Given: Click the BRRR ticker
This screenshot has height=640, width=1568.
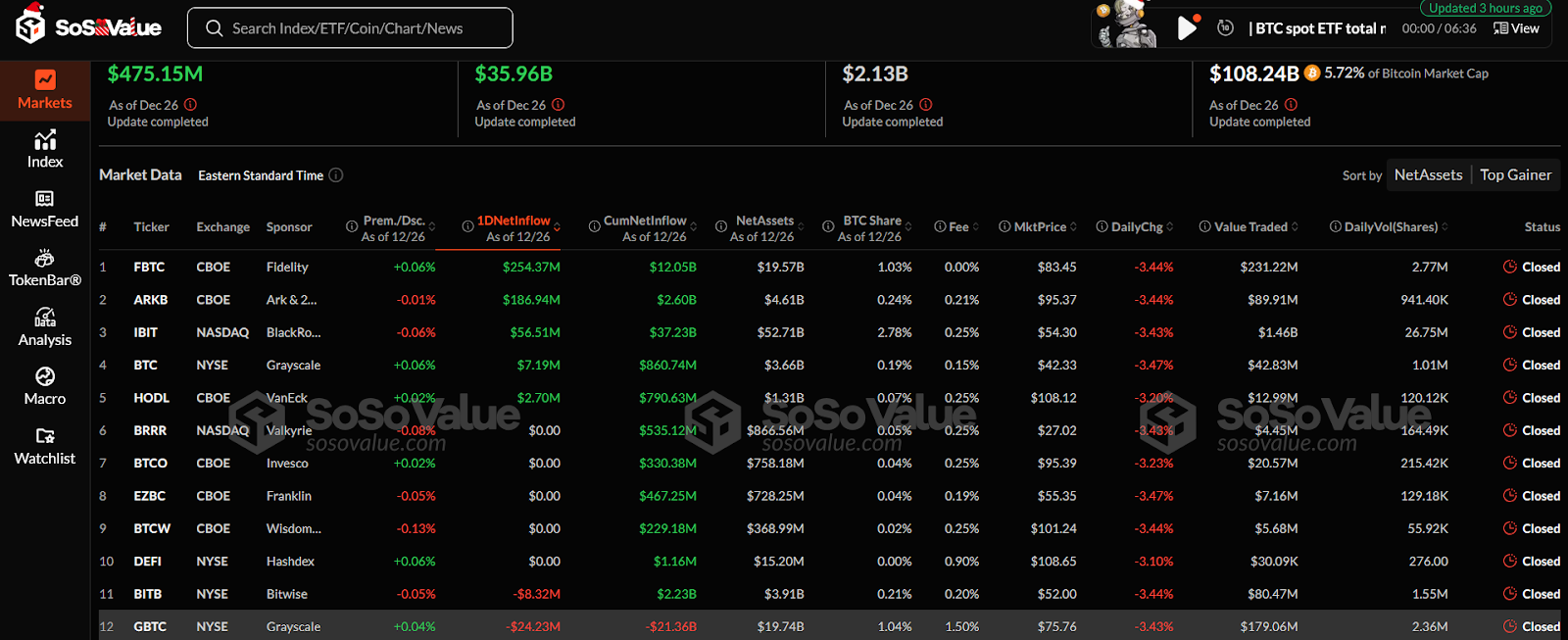Looking at the screenshot, I should click(150, 430).
